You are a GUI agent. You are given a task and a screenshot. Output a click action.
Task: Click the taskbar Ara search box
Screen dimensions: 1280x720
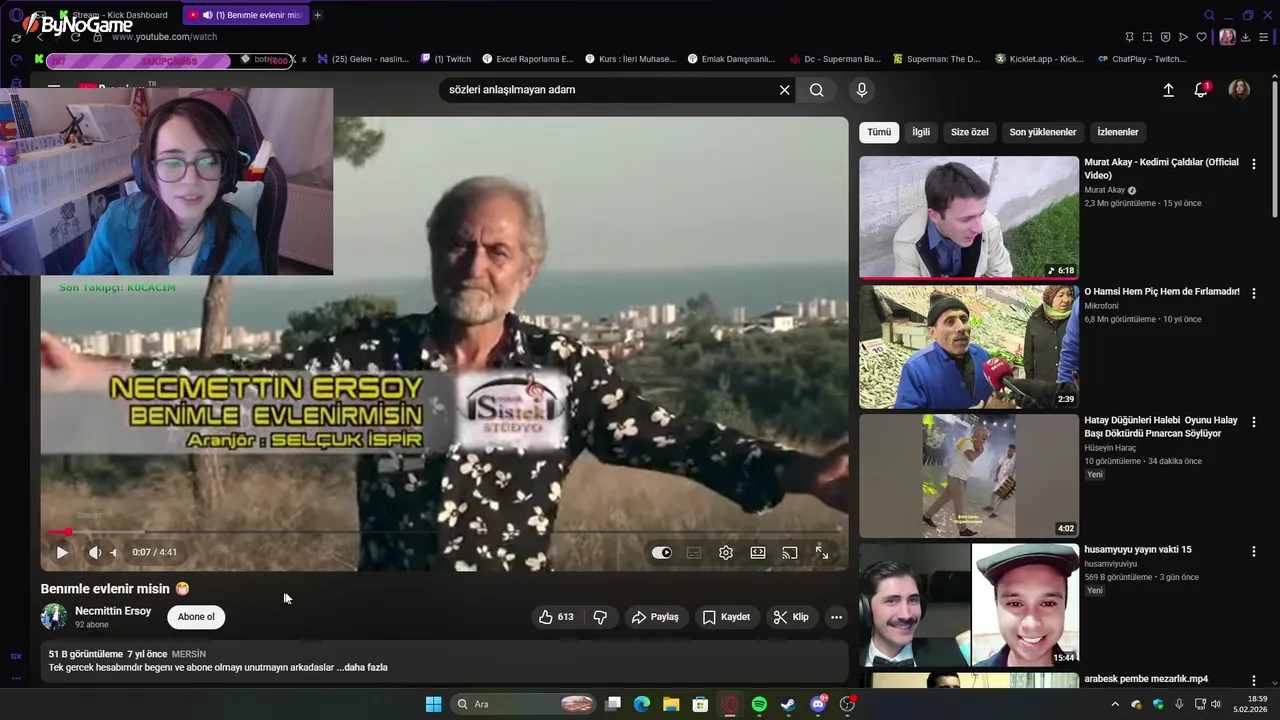tap(525, 704)
